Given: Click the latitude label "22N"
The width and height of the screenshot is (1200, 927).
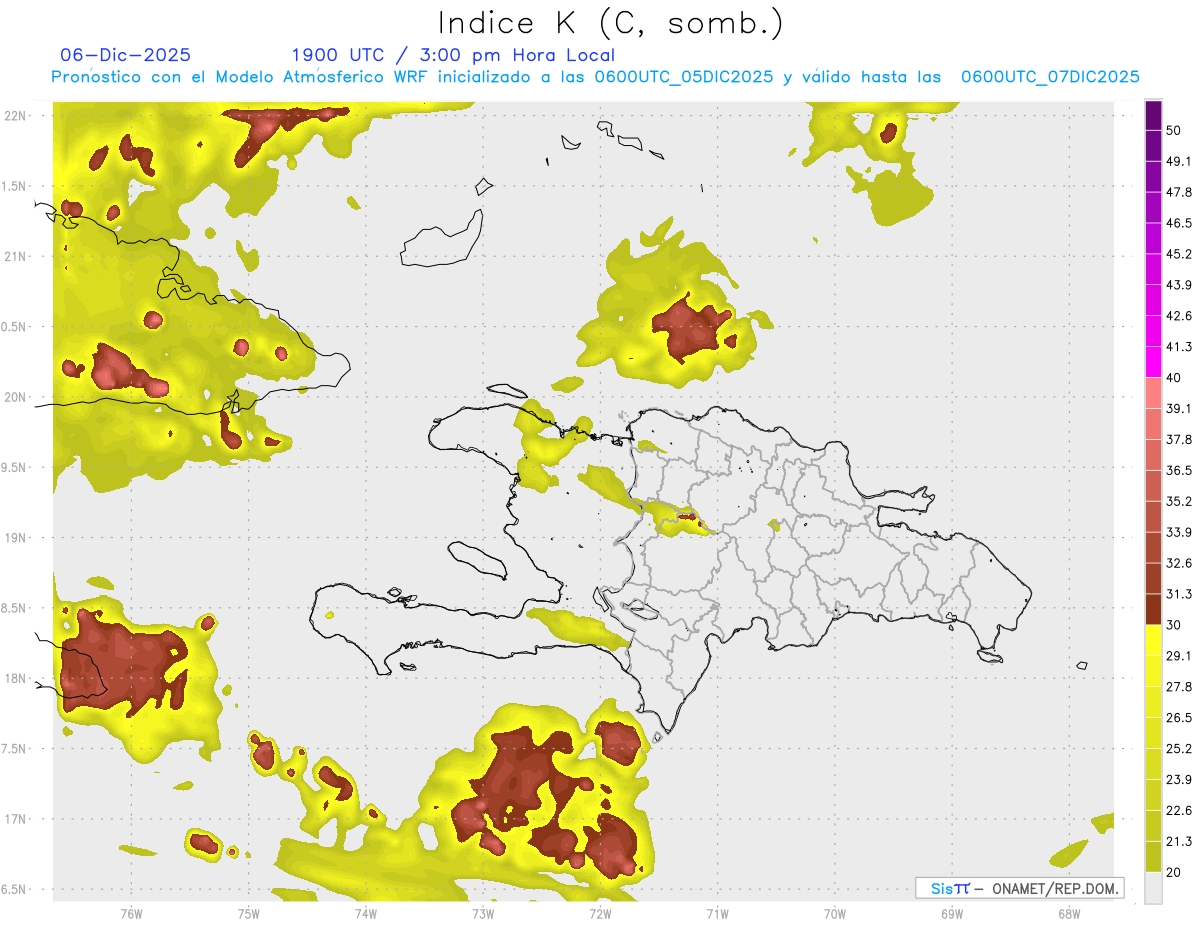Looking at the screenshot, I should pos(15,116).
